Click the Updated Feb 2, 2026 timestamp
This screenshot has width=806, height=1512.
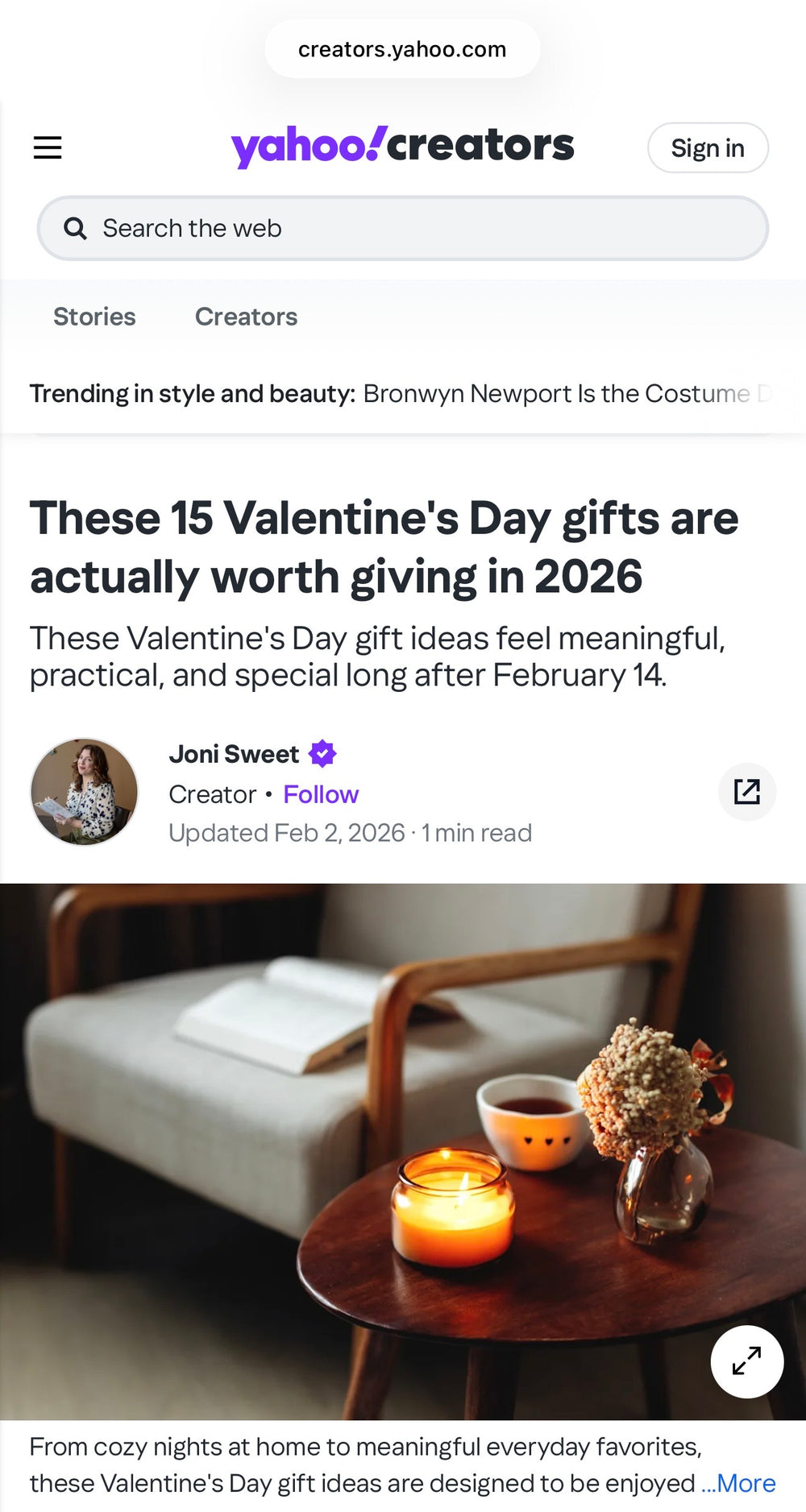pyautogui.click(x=286, y=833)
